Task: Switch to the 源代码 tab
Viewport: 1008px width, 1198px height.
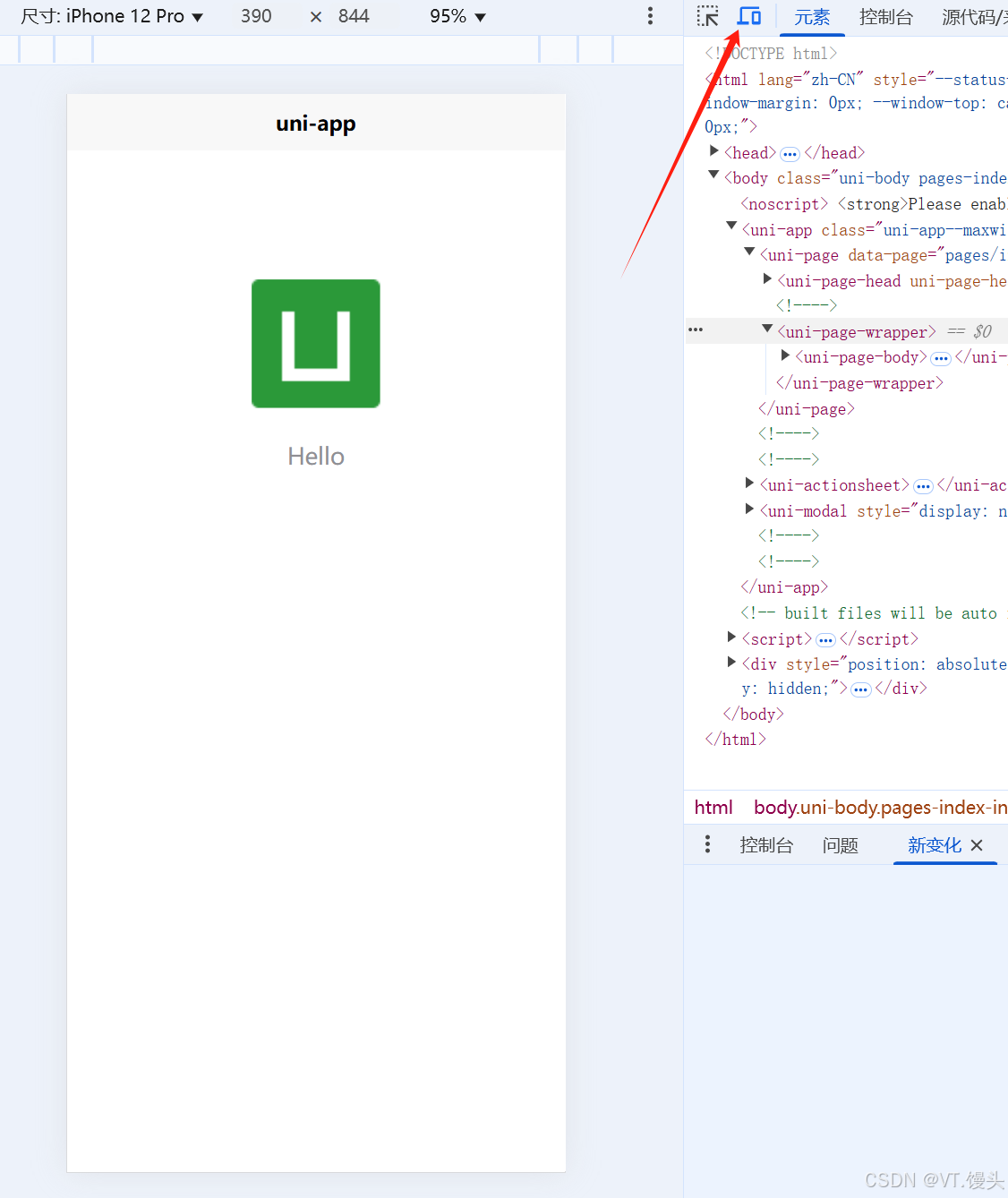Action: [974, 17]
